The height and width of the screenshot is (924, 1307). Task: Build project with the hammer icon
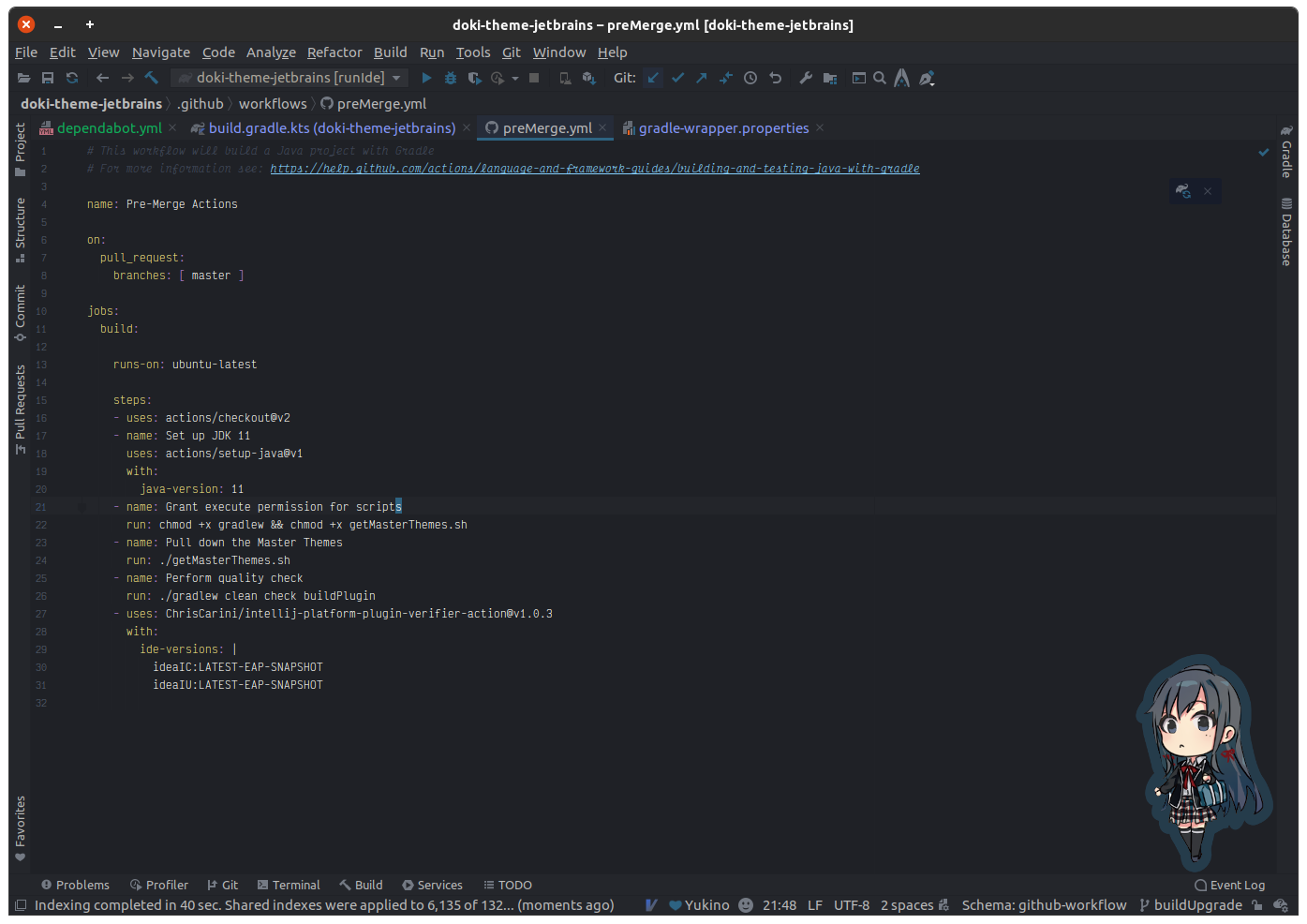coord(151,78)
